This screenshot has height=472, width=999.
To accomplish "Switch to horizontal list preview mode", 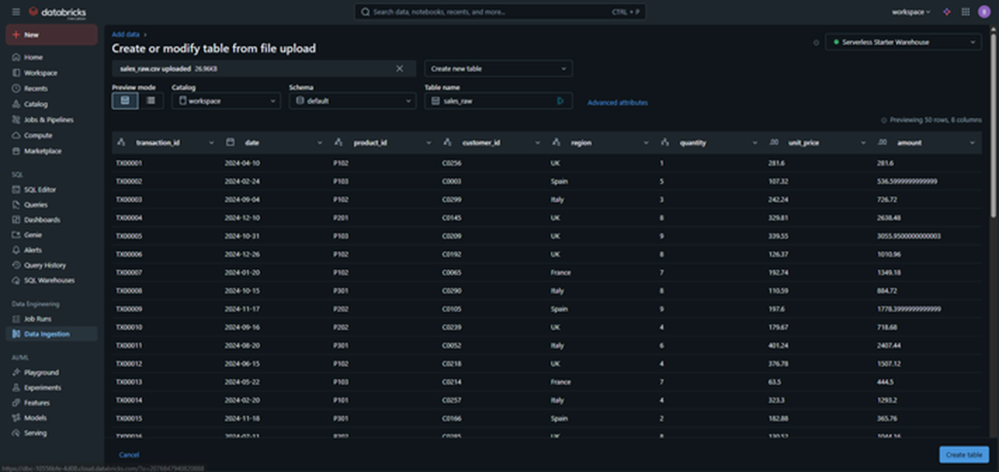I will pos(151,101).
